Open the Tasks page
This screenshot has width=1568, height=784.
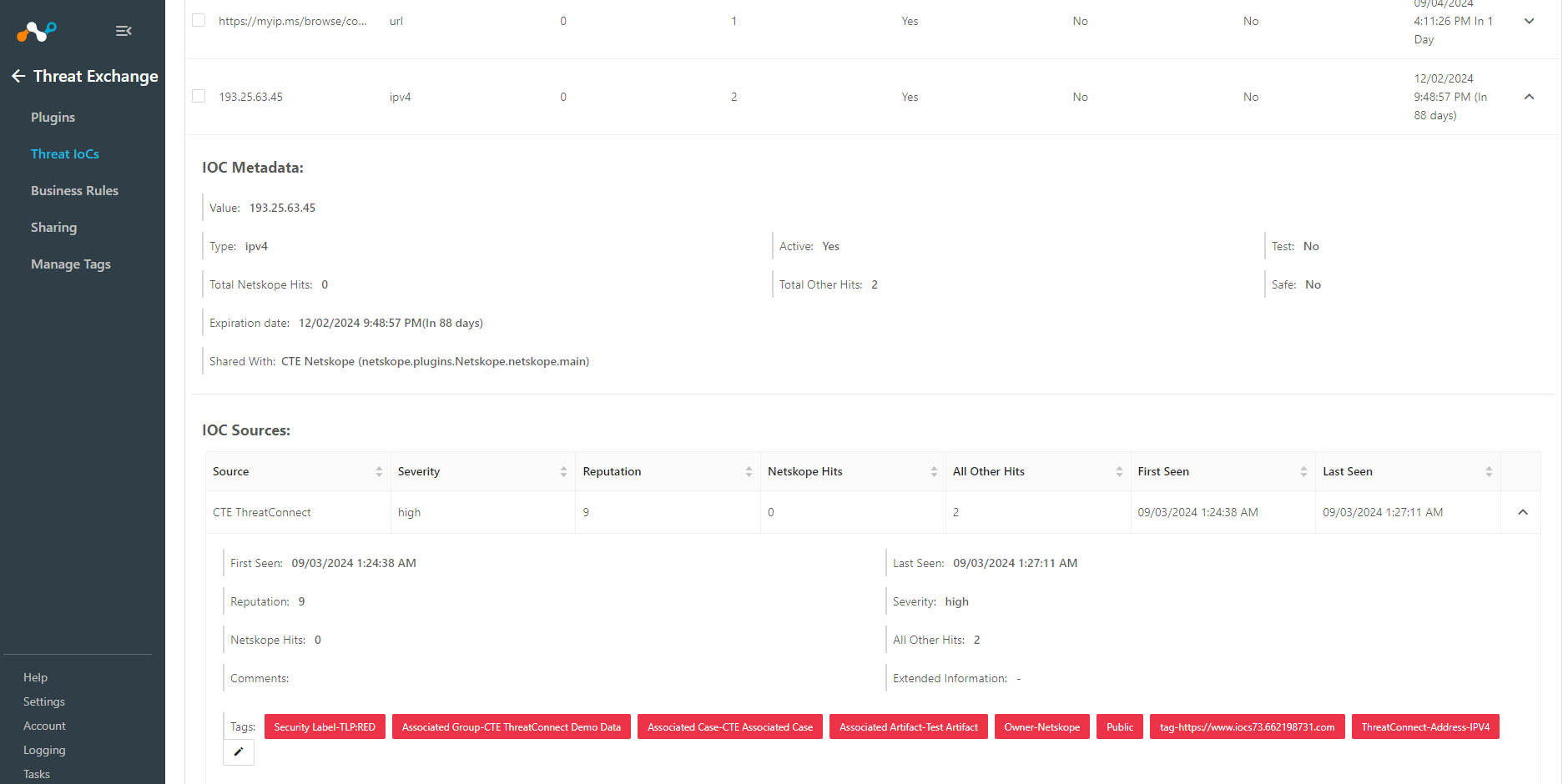tap(37, 774)
